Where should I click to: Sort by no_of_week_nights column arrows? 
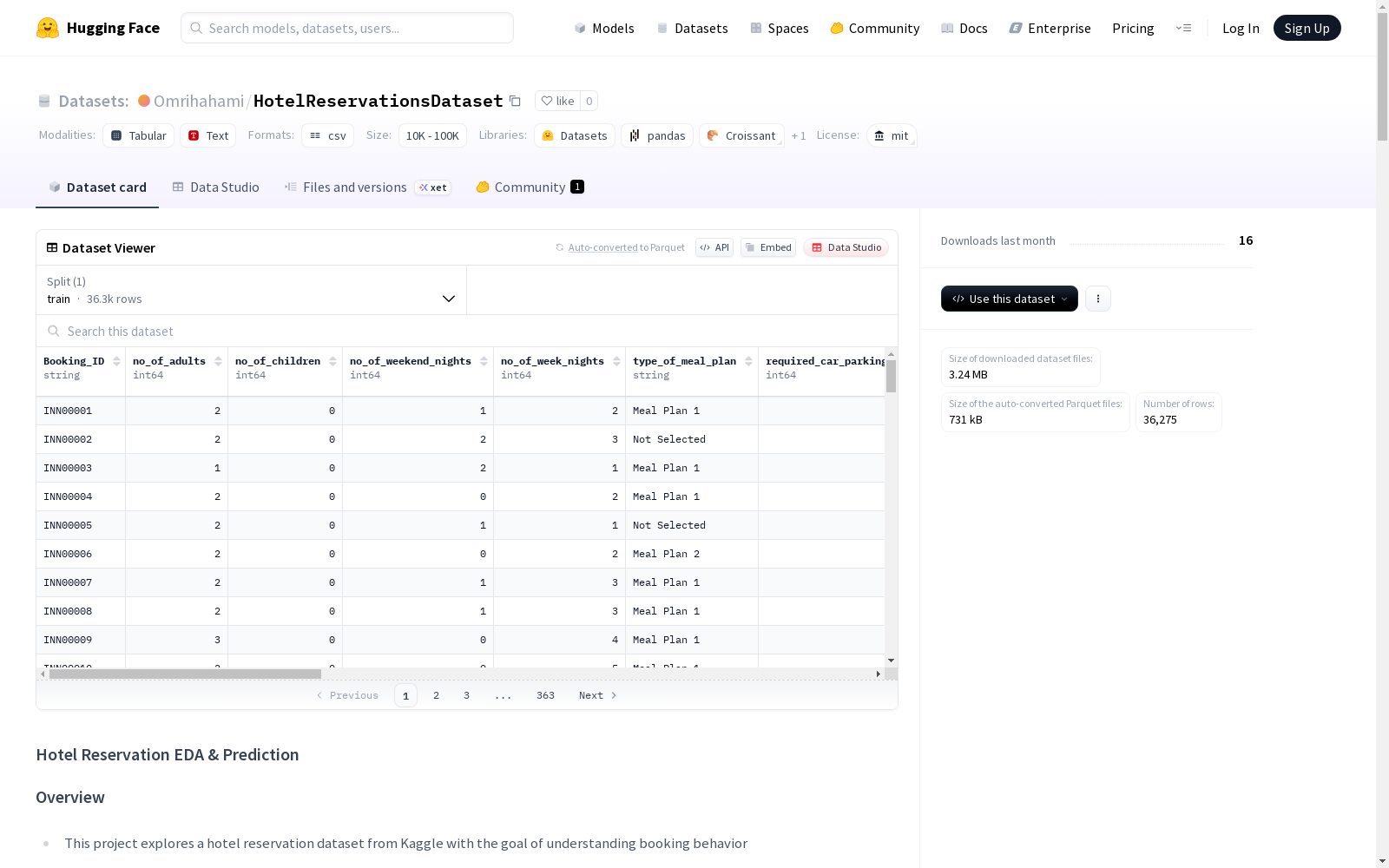click(616, 361)
